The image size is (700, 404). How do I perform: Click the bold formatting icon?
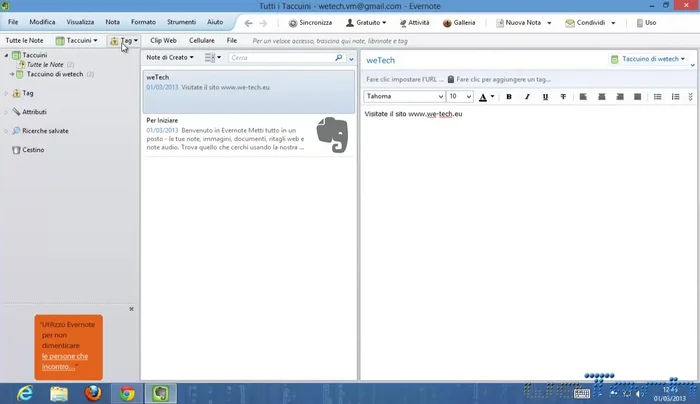coord(509,97)
